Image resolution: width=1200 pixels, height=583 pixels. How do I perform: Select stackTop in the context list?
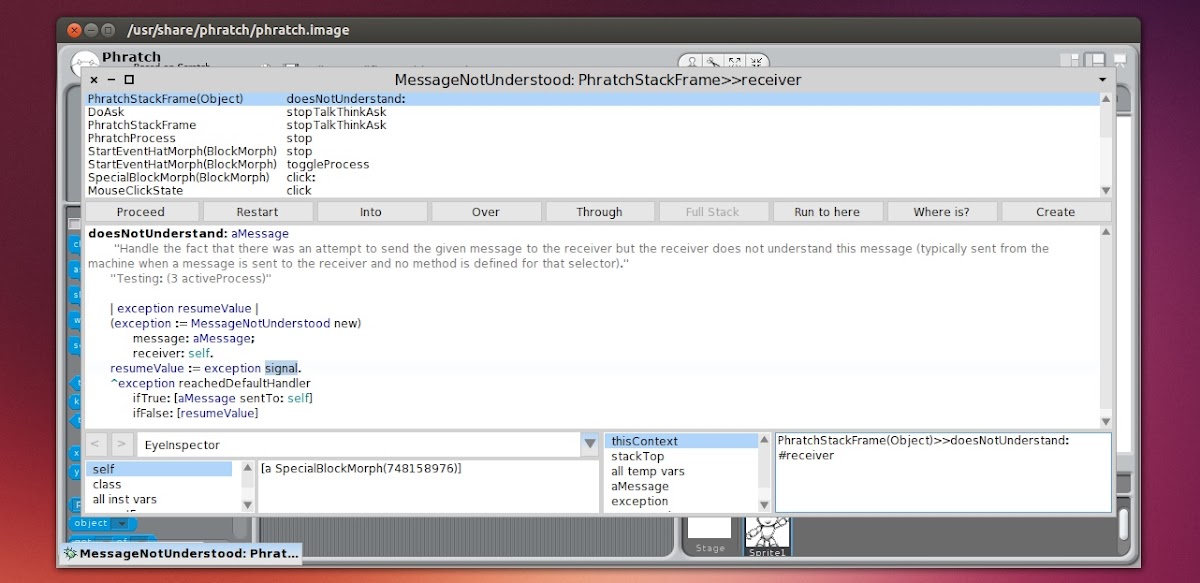(x=682, y=456)
